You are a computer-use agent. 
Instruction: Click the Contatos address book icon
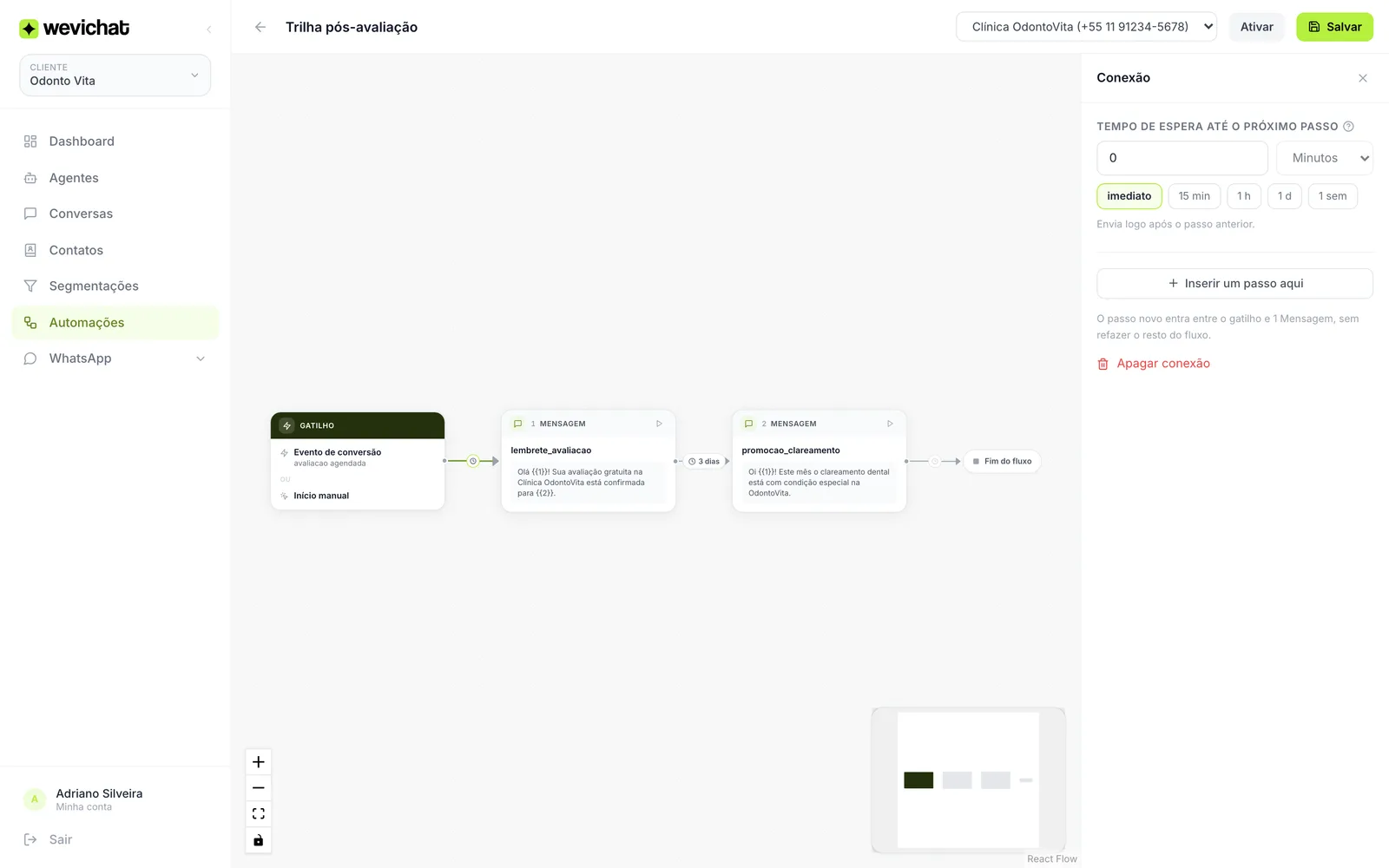click(30, 250)
